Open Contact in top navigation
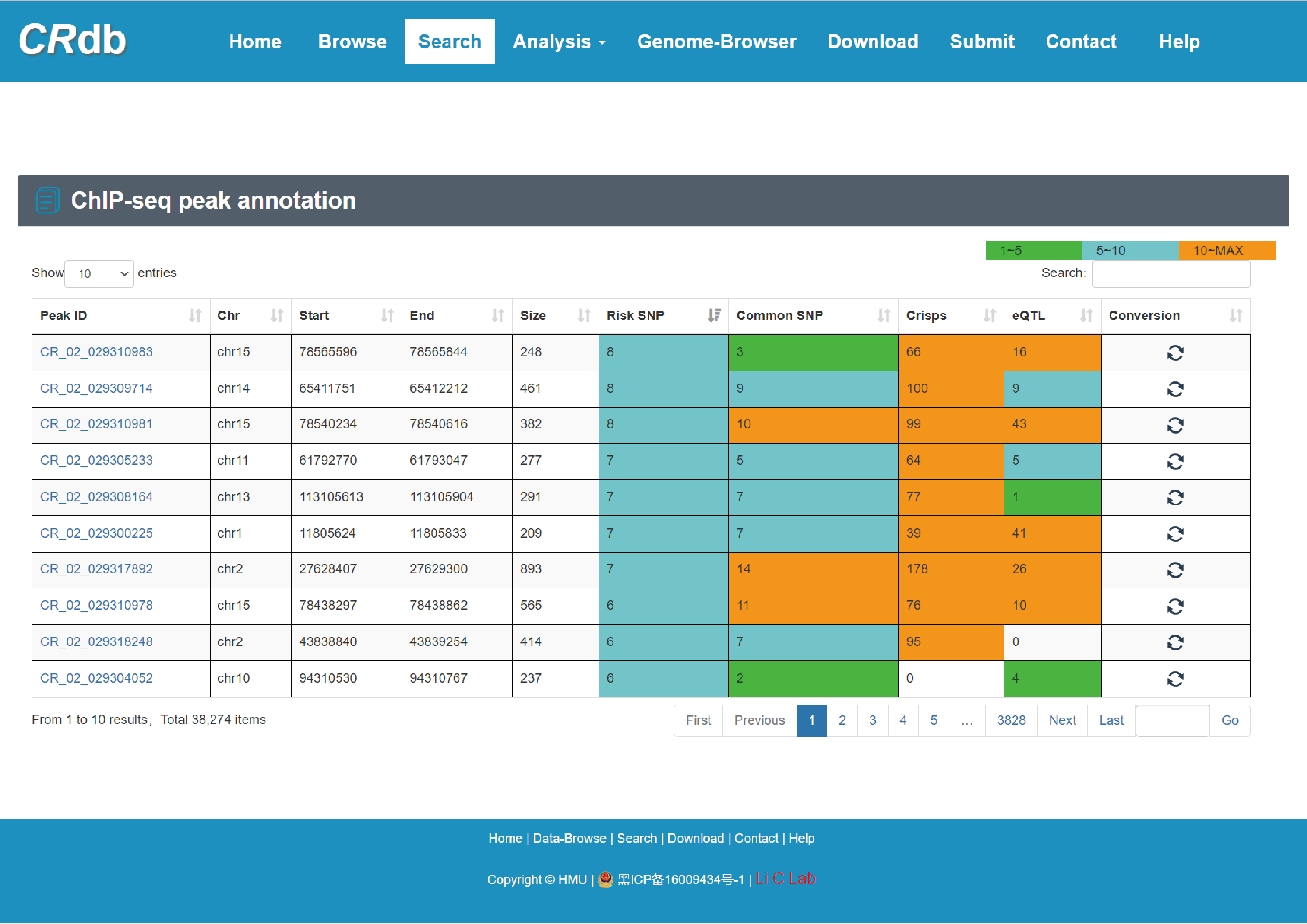1307x924 pixels. pyautogui.click(x=1081, y=42)
